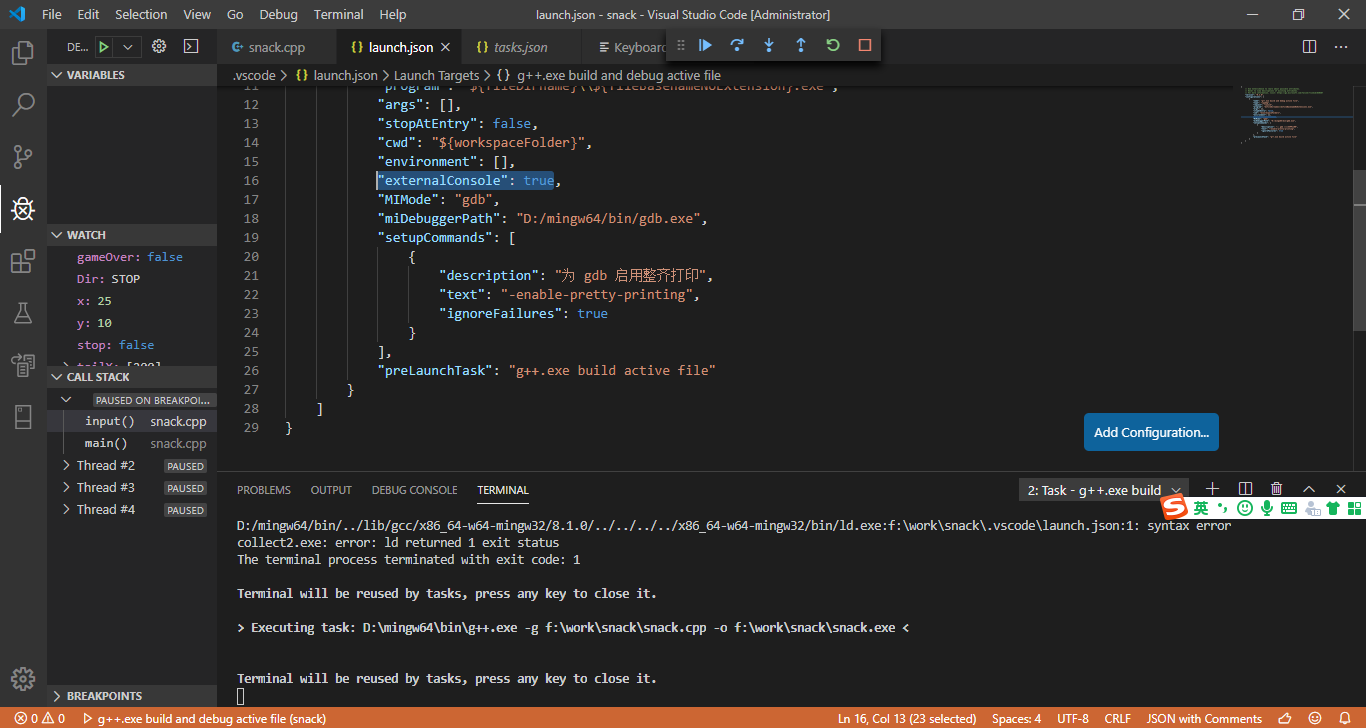
Task: Switch to the DEBUG CONSOLE tab
Action: pos(414,490)
